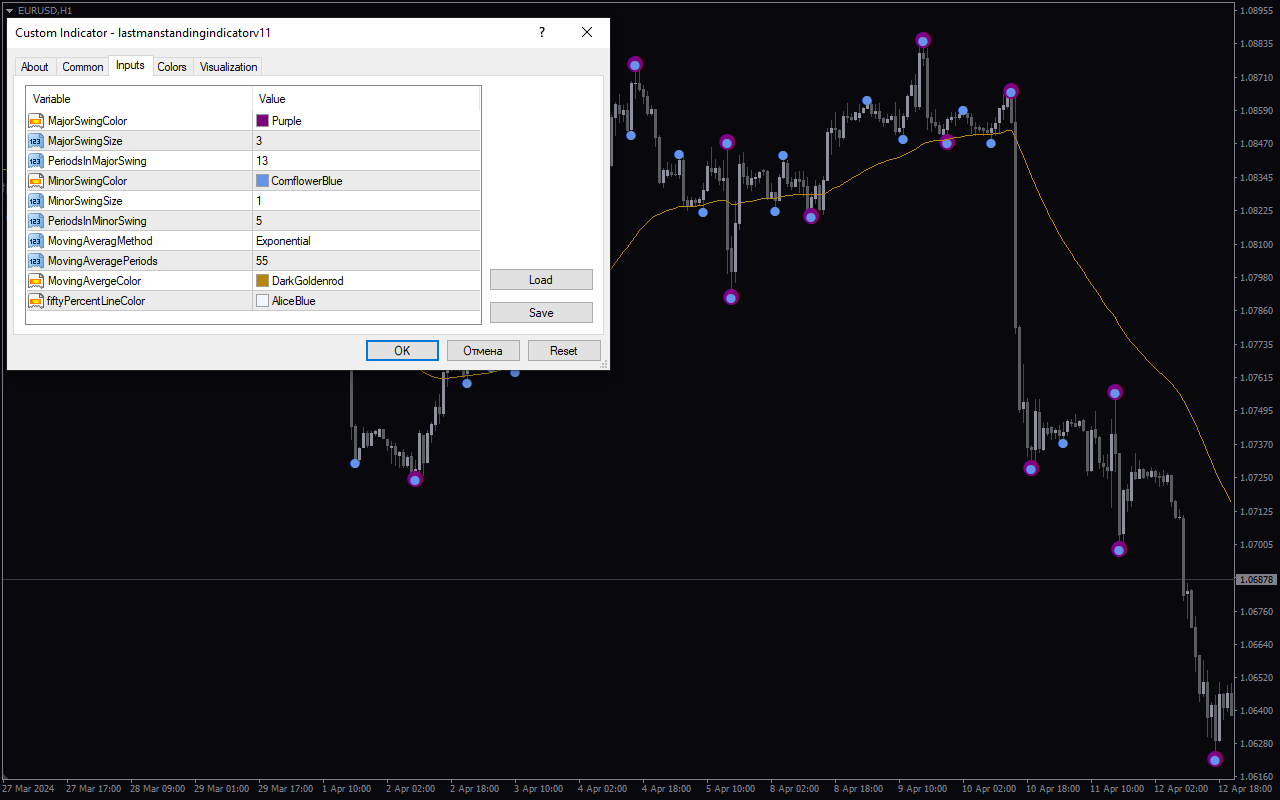Click the 10 Apr 02:00 time label
The width and height of the screenshot is (1280, 800).
coord(991,788)
